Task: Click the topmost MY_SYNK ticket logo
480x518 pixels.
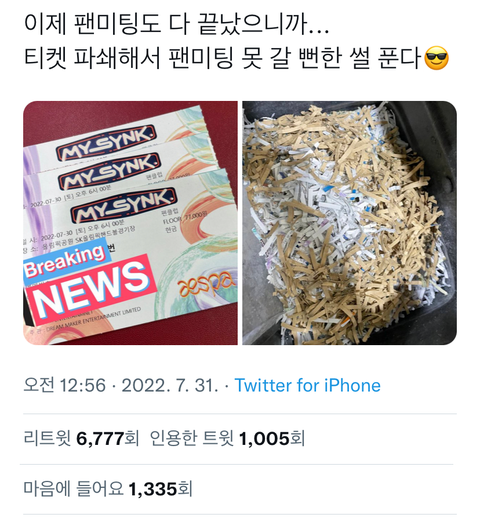Action: click(106, 142)
